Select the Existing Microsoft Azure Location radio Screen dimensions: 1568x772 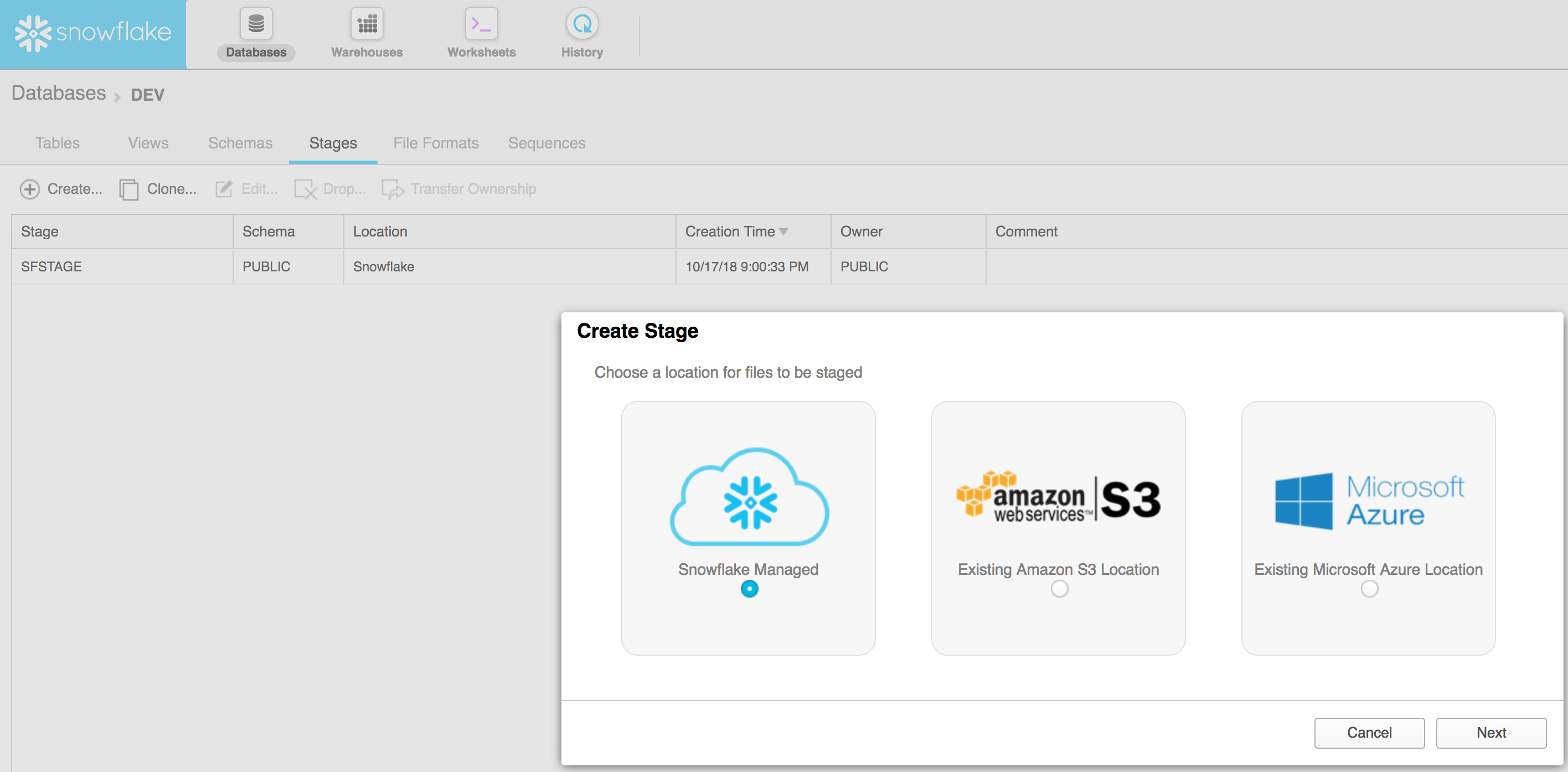click(x=1369, y=589)
